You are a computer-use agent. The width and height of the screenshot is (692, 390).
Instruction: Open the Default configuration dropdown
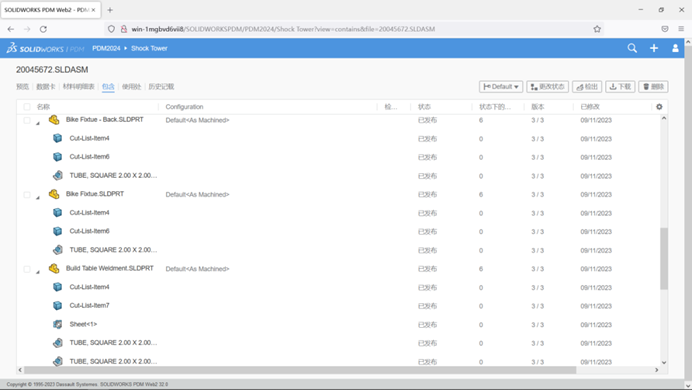501,86
